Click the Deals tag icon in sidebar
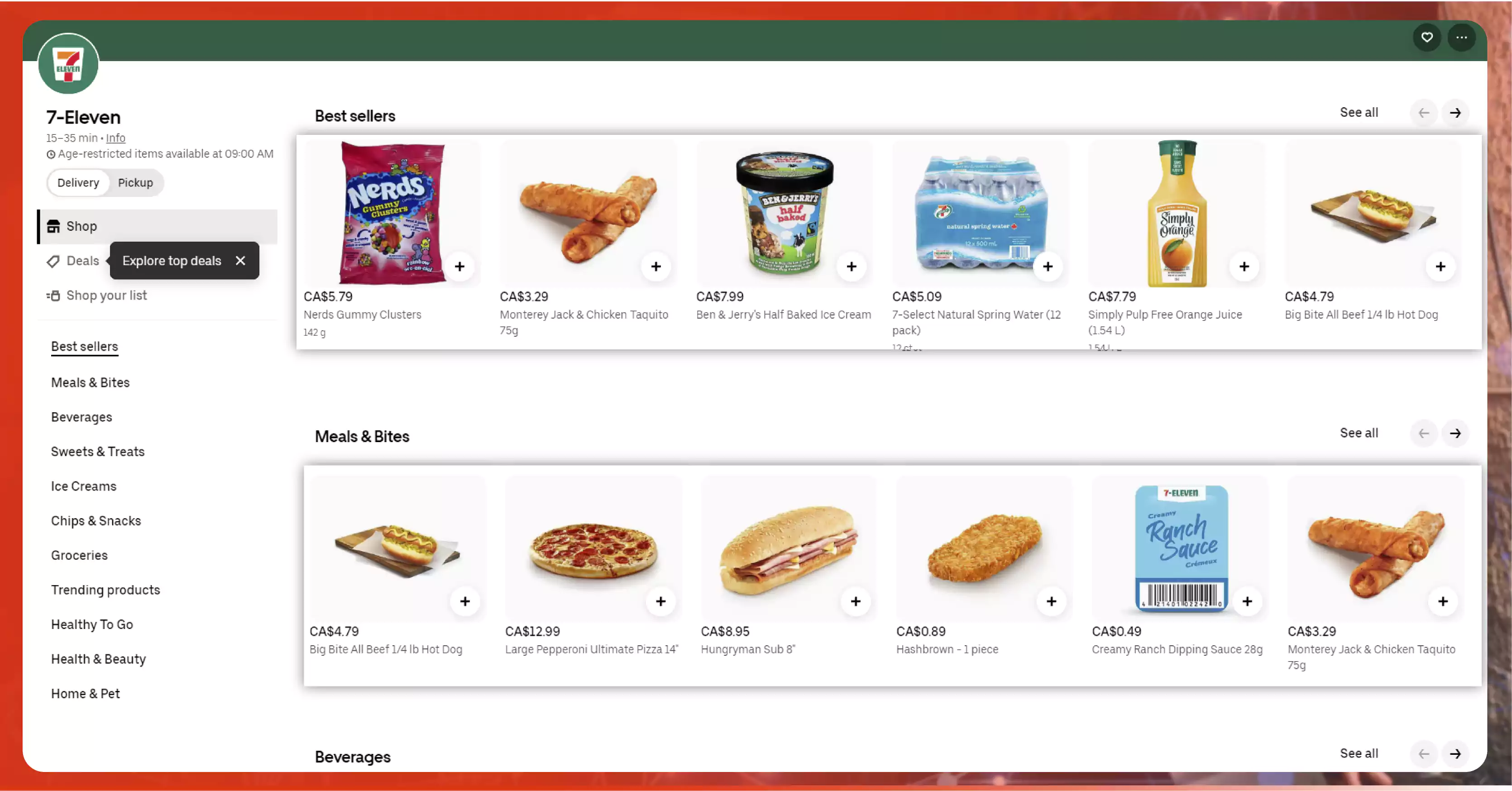The height and width of the screenshot is (791, 1512). click(52, 260)
